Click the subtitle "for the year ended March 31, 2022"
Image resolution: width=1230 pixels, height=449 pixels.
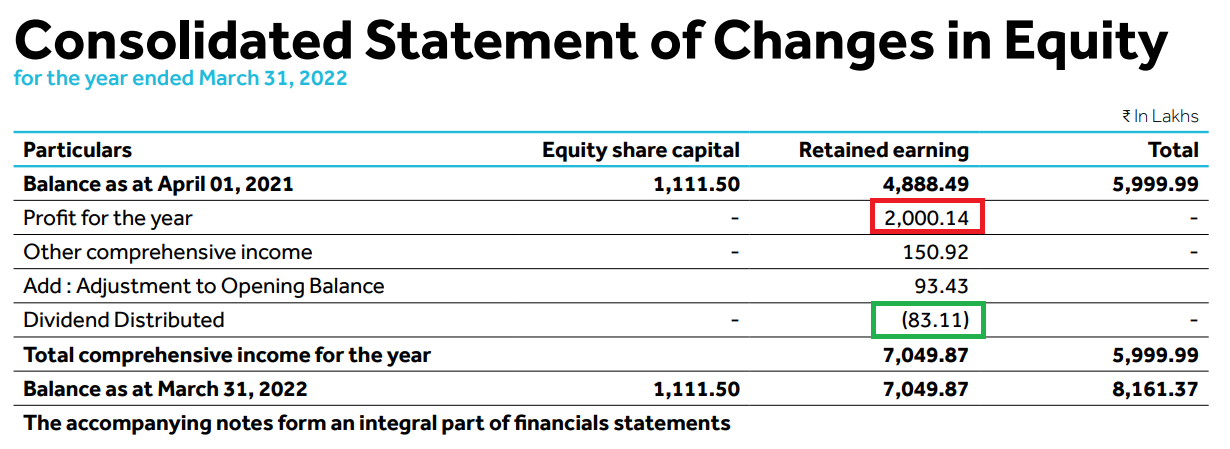tap(180, 78)
